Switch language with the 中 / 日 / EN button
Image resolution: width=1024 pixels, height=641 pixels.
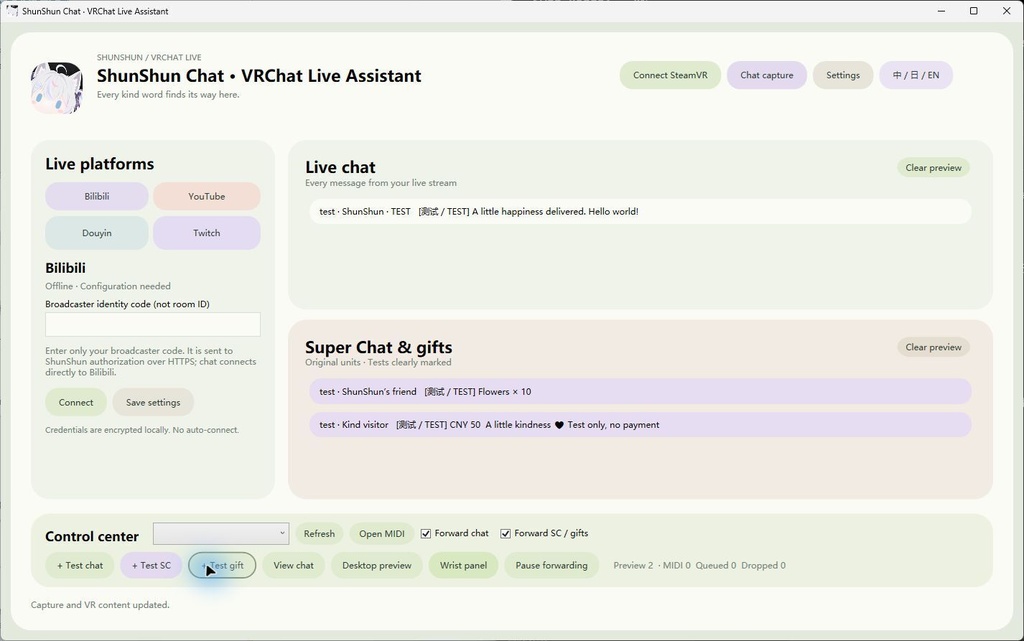pos(916,75)
